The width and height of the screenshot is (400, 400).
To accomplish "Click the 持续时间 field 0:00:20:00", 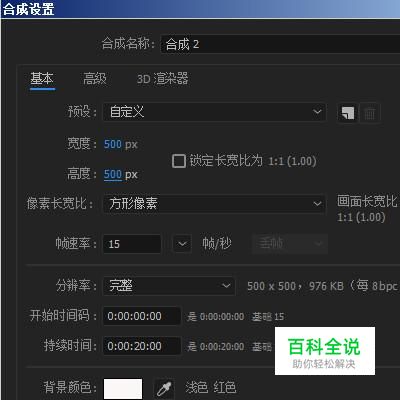I will pos(142,346).
